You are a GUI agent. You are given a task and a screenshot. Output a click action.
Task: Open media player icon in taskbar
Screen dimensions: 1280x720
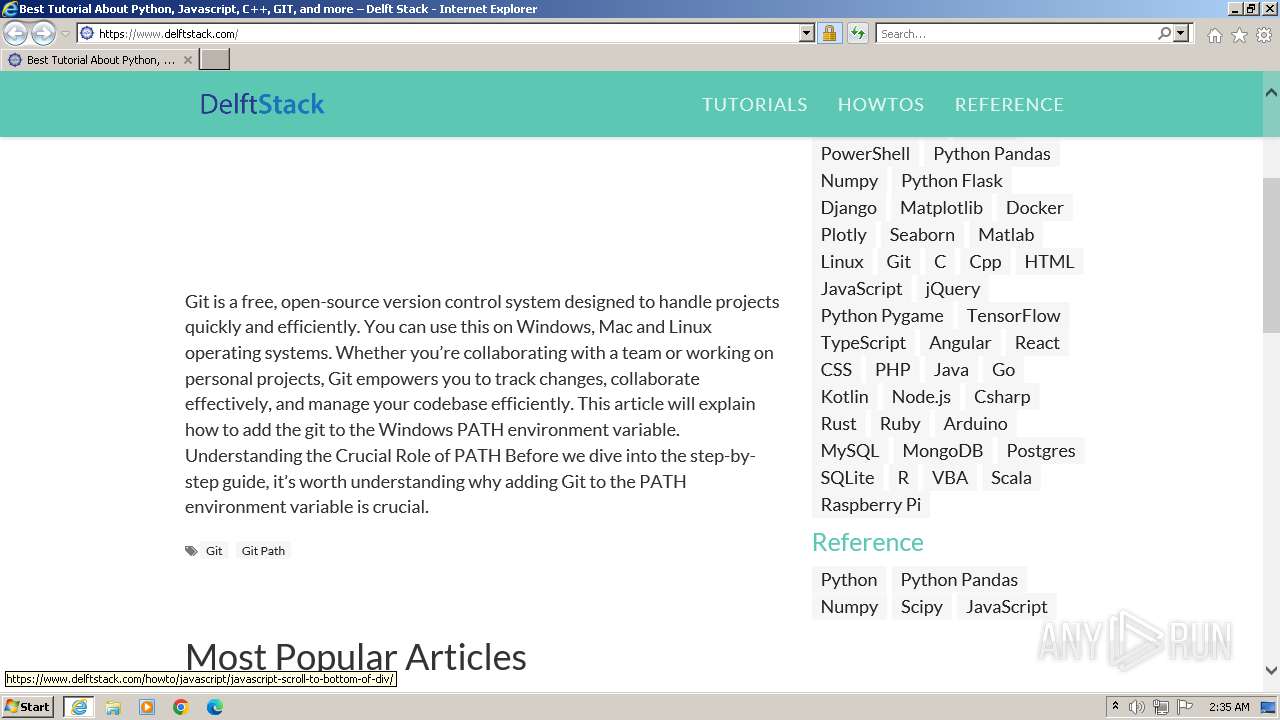pos(147,707)
